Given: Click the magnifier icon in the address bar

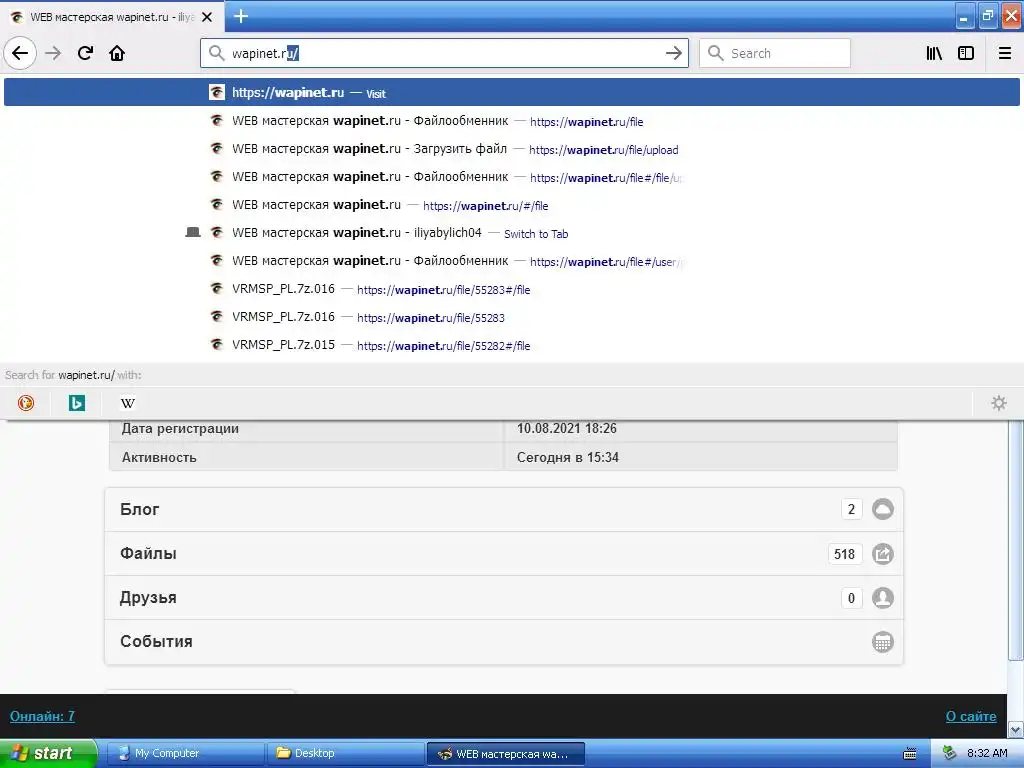Looking at the screenshot, I should coord(216,53).
